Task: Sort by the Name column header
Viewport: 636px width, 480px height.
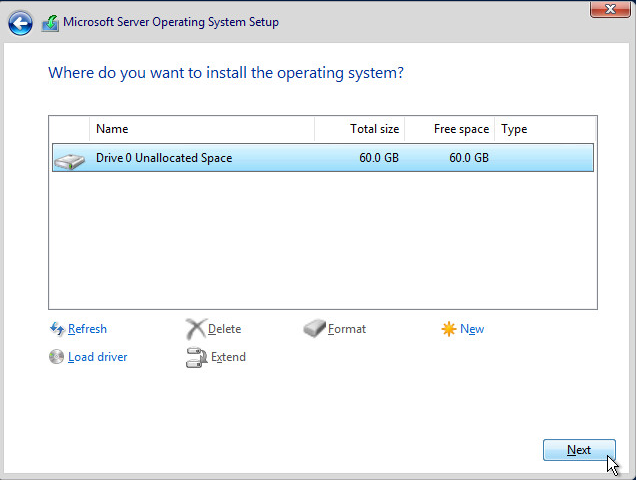Action: 200,129
